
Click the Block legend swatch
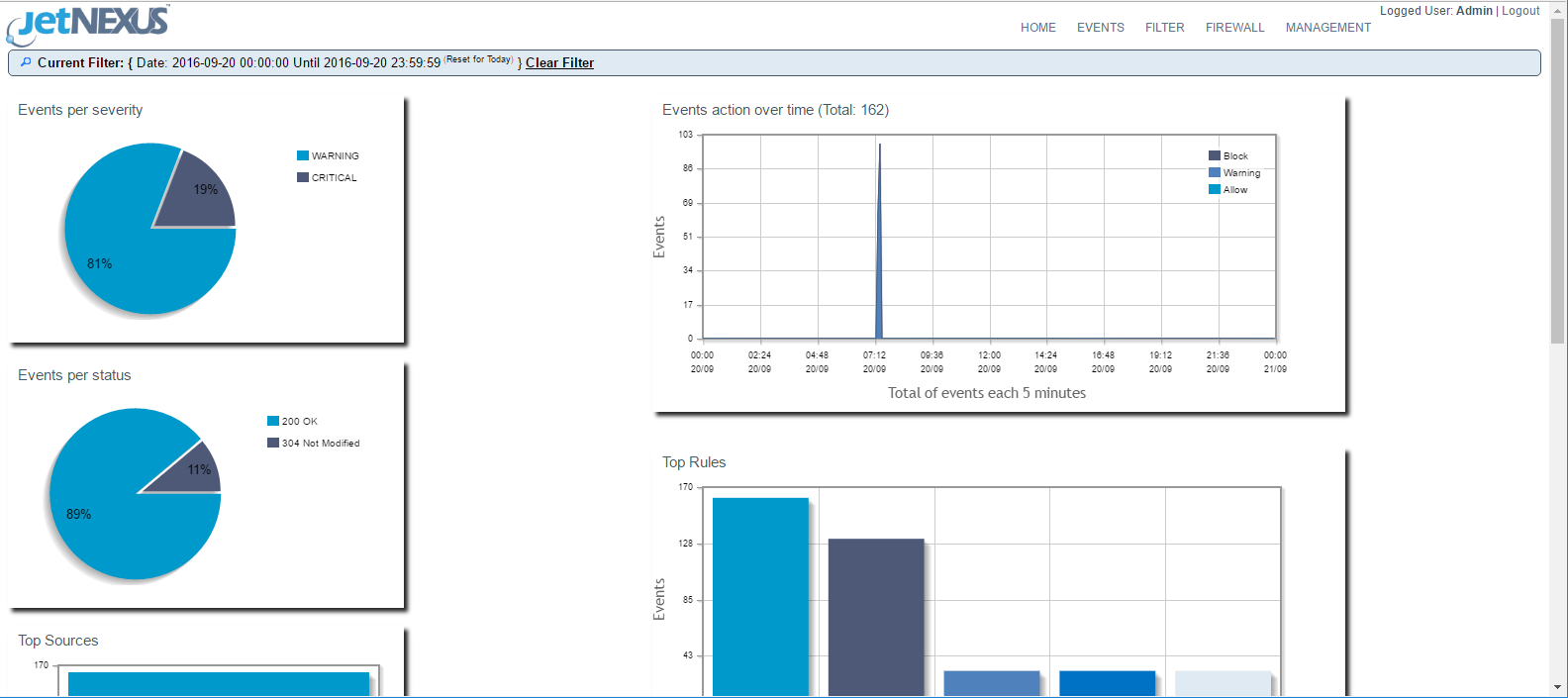tap(1215, 155)
